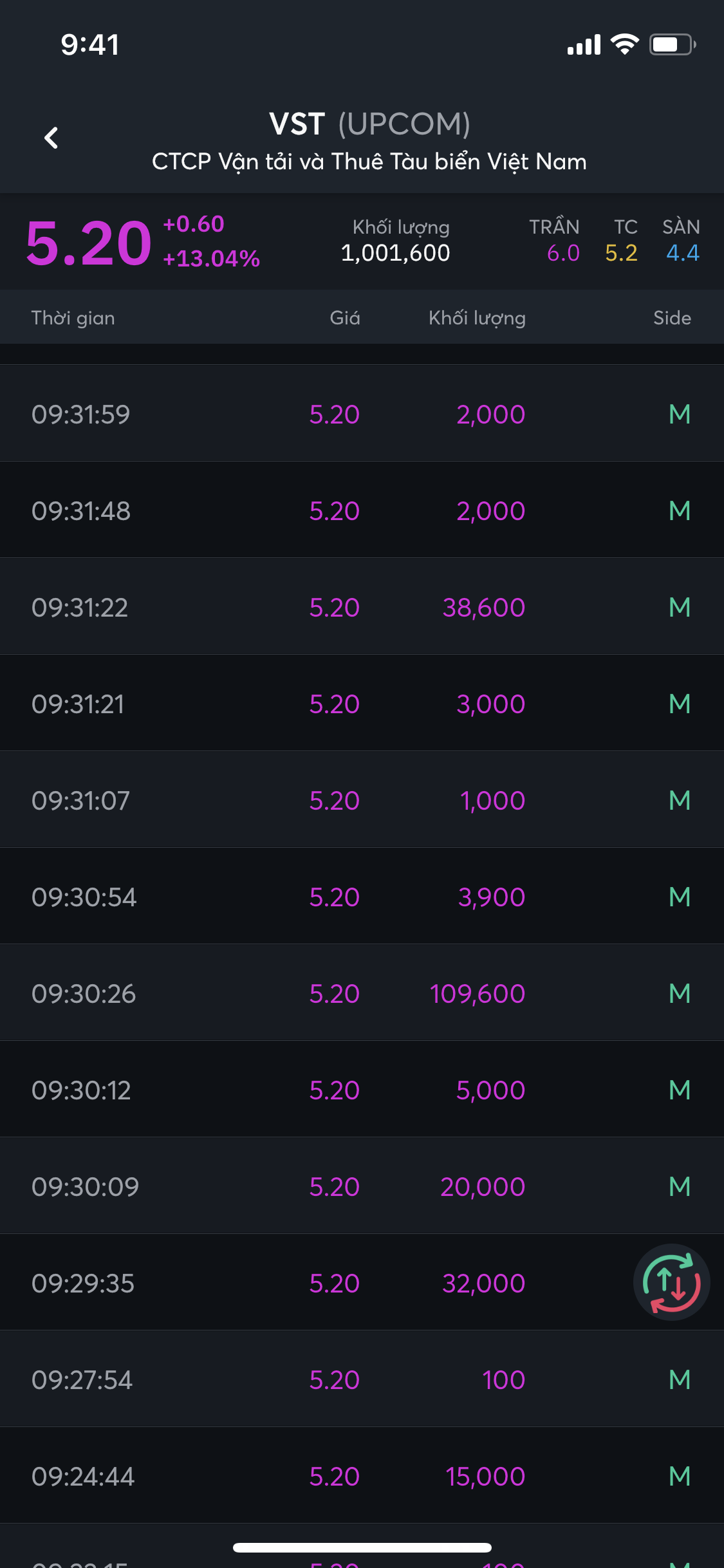
Task: Tap the TRẦN ceiling price 6.0
Action: 563,253
